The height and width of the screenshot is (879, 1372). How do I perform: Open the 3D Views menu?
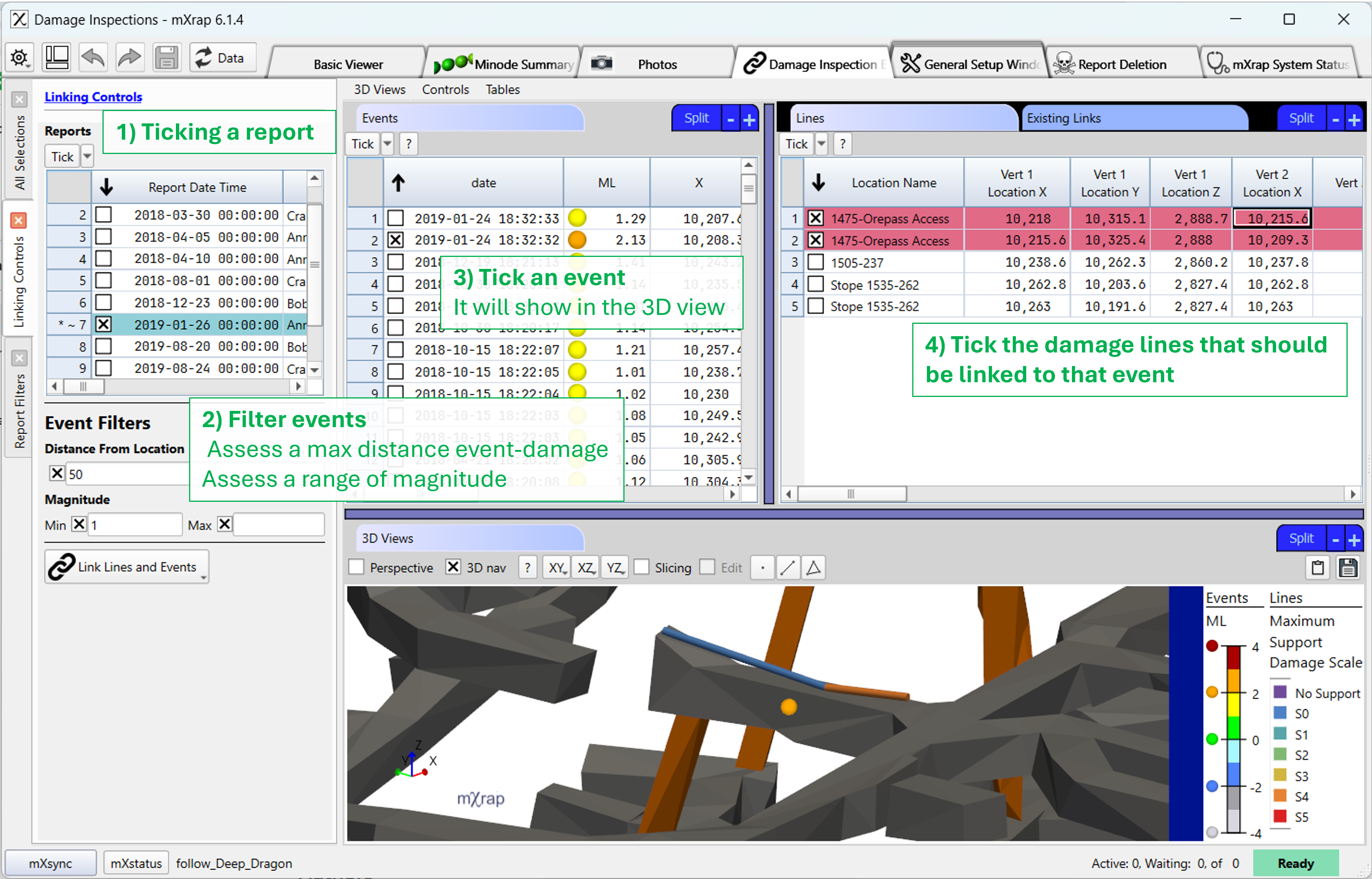[379, 90]
